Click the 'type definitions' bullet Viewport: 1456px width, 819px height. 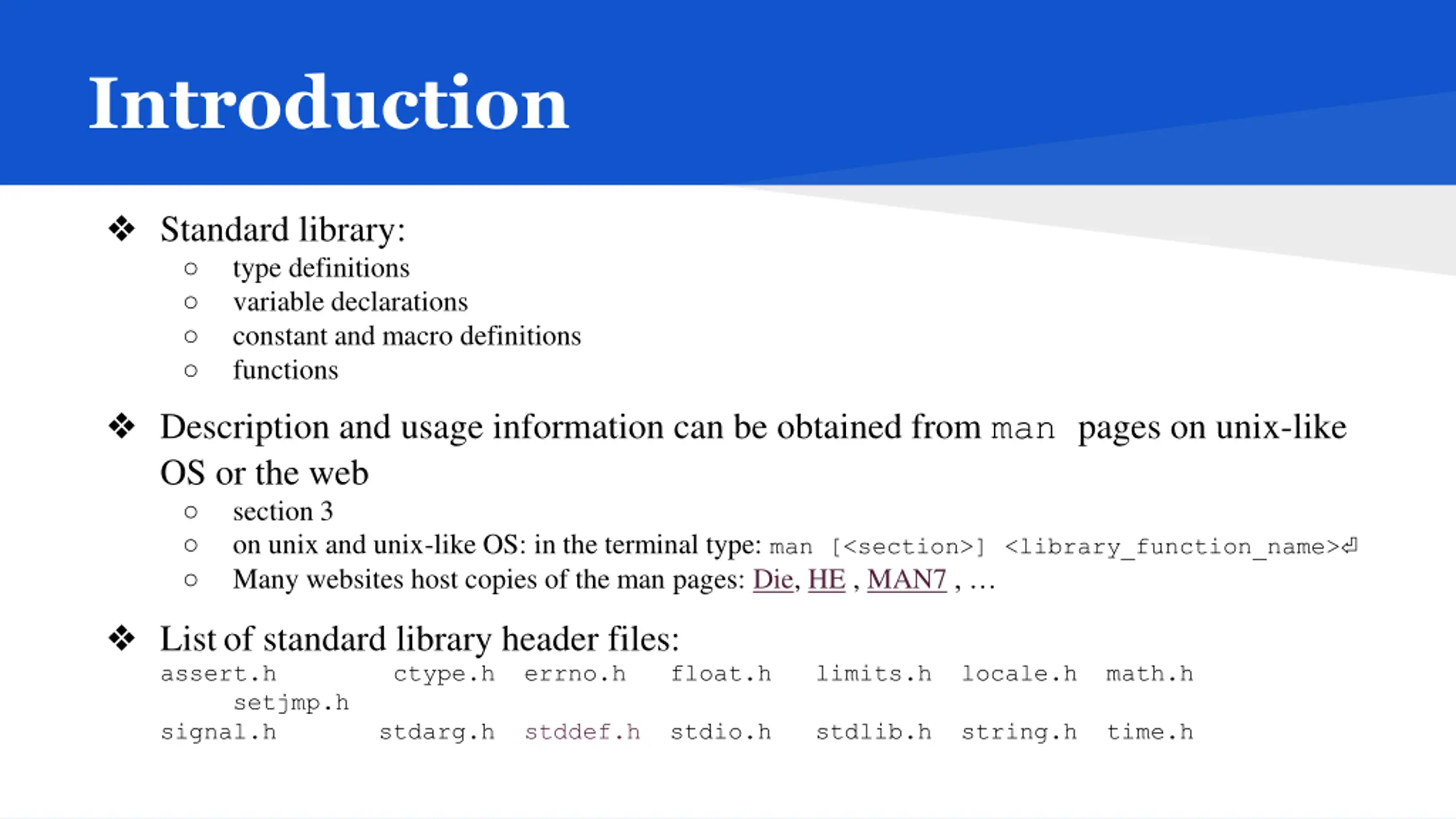click(x=321, y=268)
